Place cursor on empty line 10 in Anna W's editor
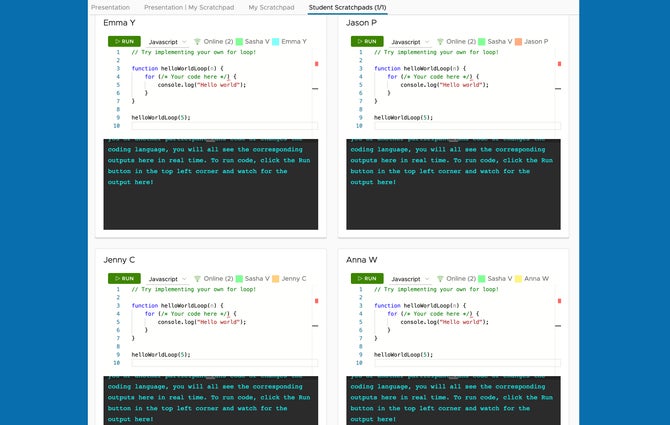 pos(467,363)
